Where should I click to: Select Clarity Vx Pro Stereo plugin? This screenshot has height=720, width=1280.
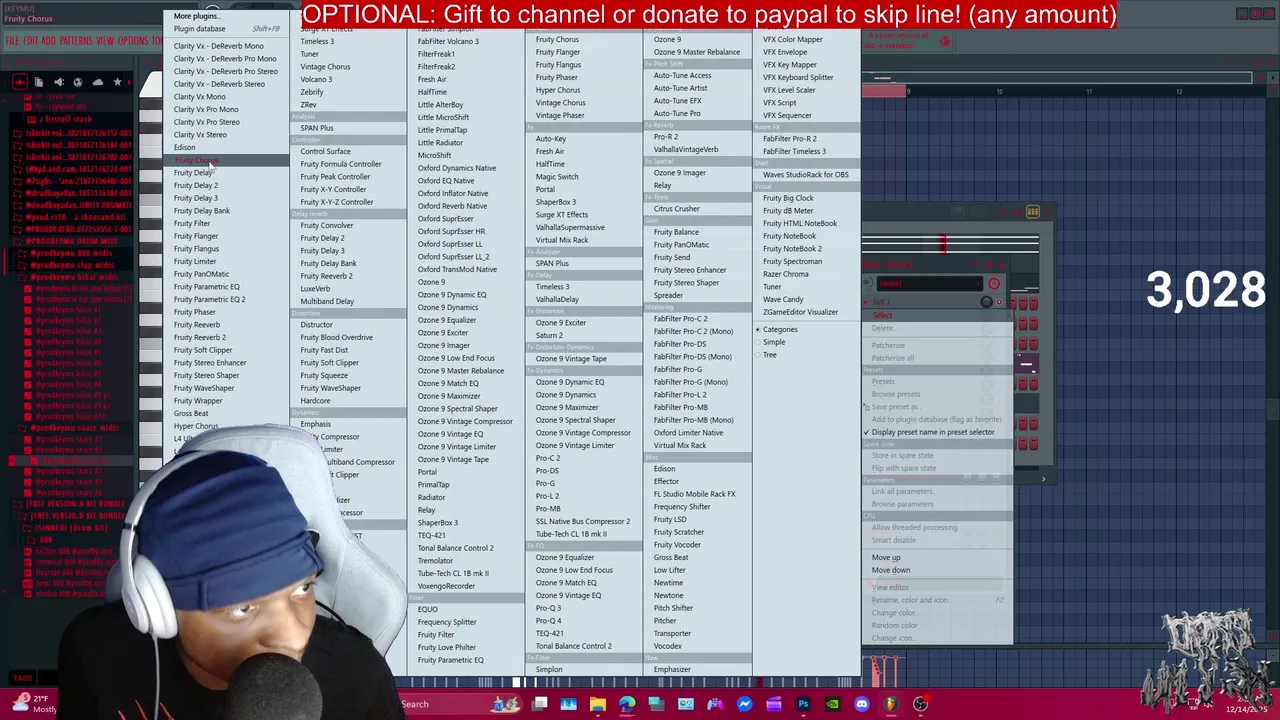click(207, 122)
